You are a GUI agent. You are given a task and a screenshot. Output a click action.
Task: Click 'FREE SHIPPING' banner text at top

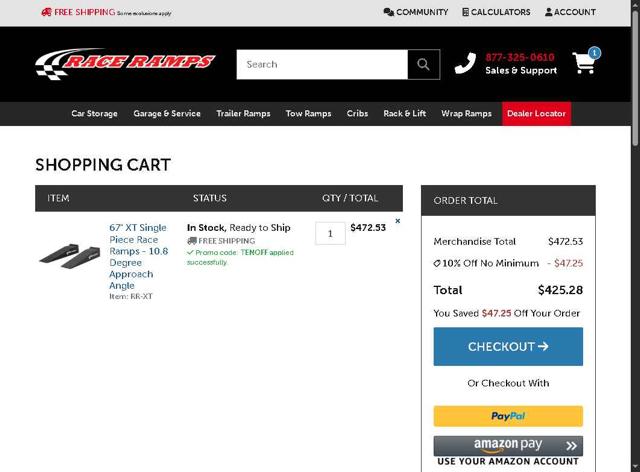coord(84,12)
